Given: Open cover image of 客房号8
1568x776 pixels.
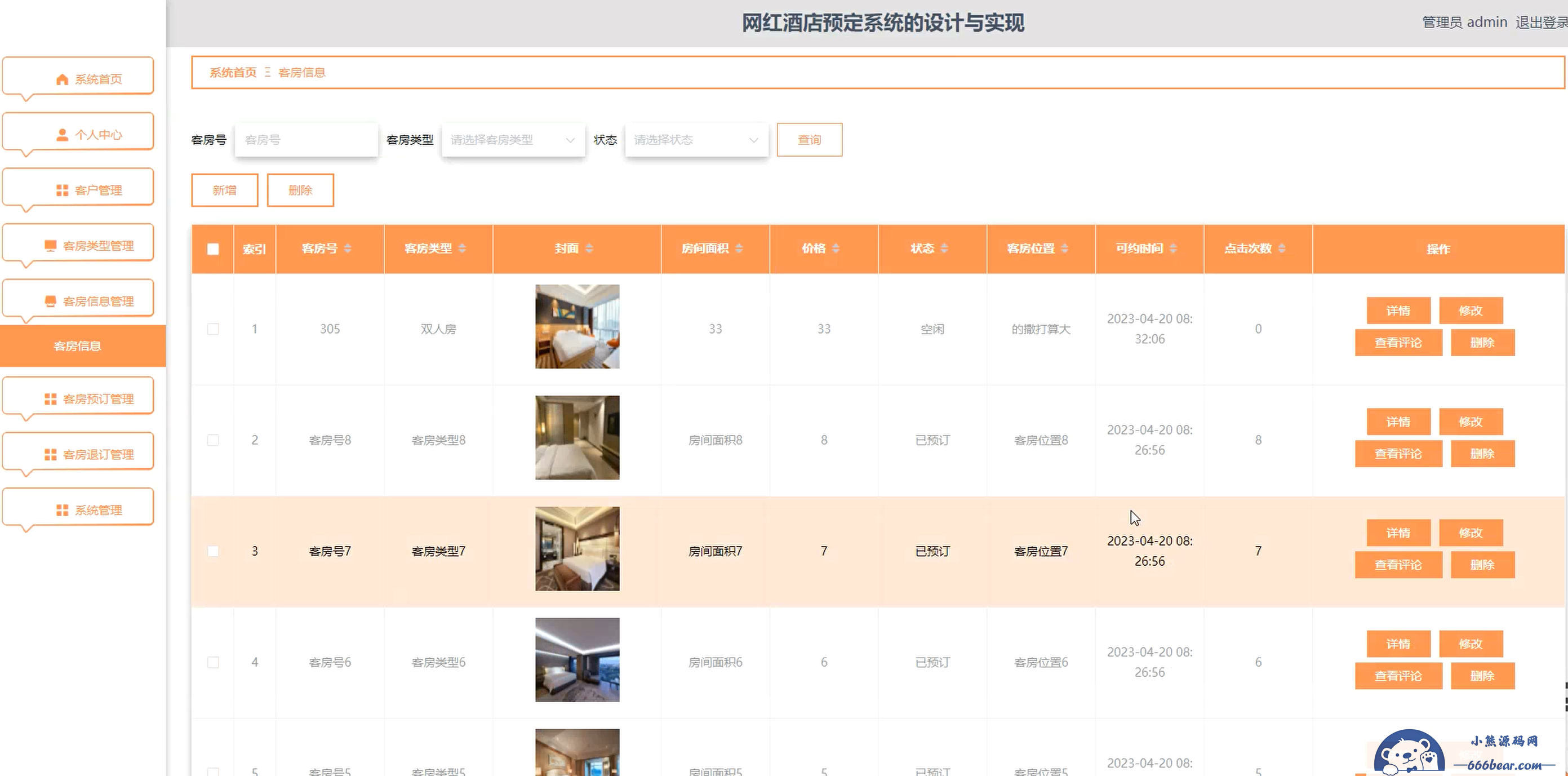Looking at the screenshot, I should 577,438.
